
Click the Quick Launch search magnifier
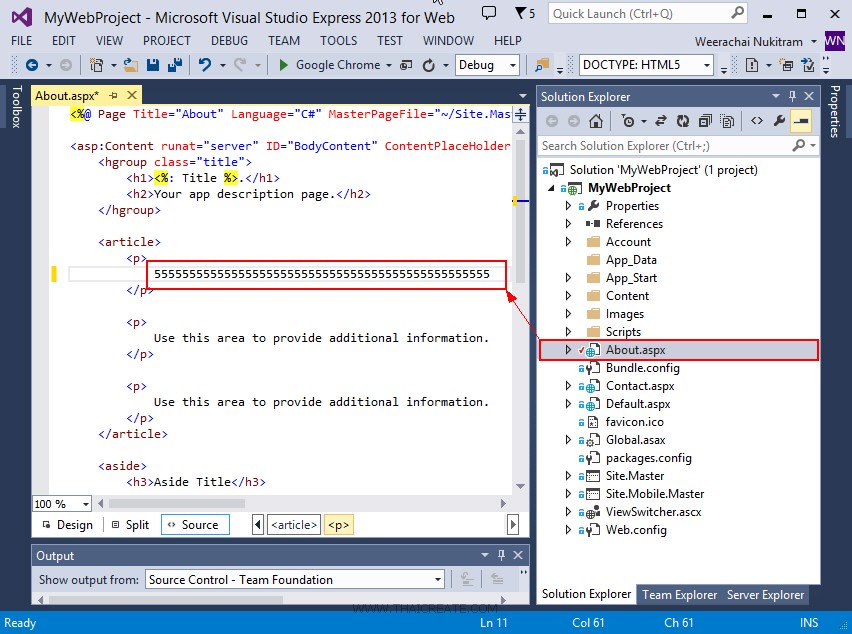click(737, 13)
